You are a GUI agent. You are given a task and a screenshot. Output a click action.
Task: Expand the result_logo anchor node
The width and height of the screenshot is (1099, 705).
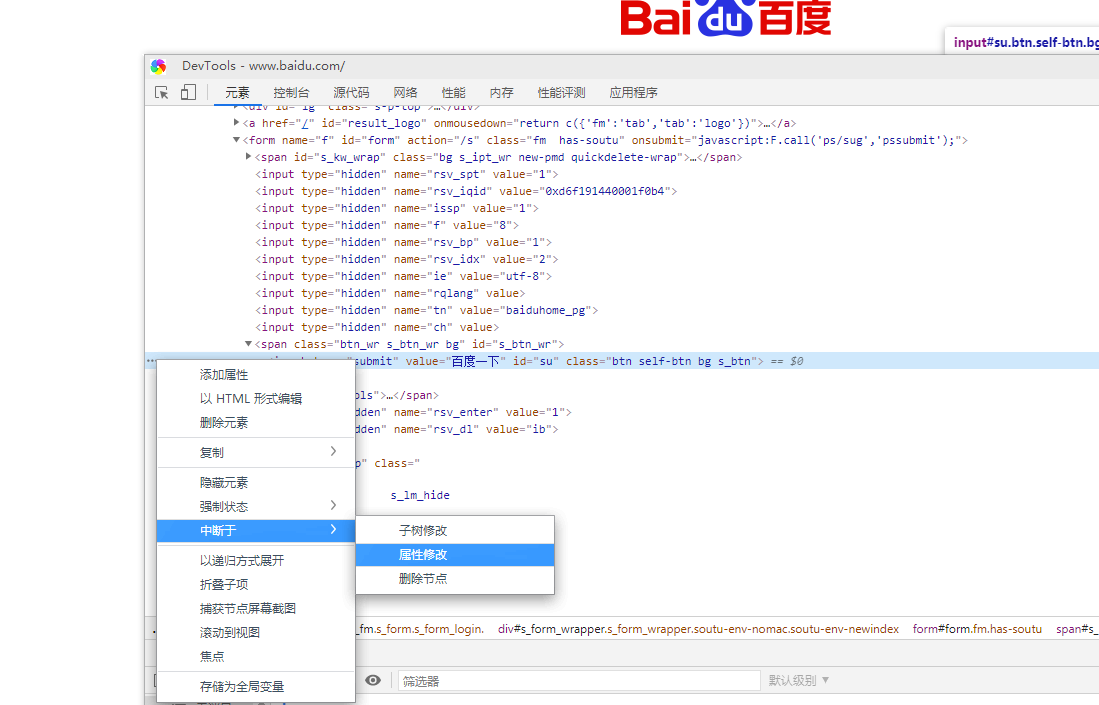[x=236, y=123]
